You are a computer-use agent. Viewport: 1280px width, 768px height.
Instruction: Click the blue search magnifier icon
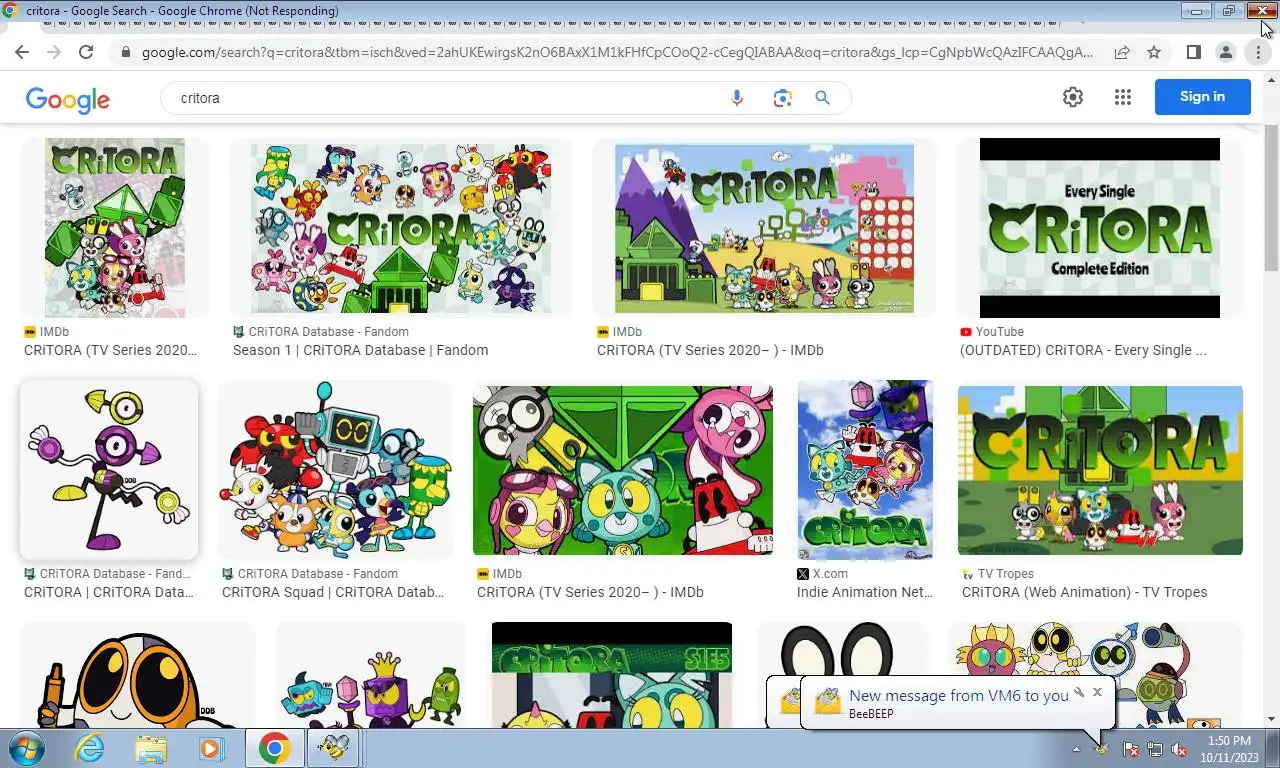823,98
